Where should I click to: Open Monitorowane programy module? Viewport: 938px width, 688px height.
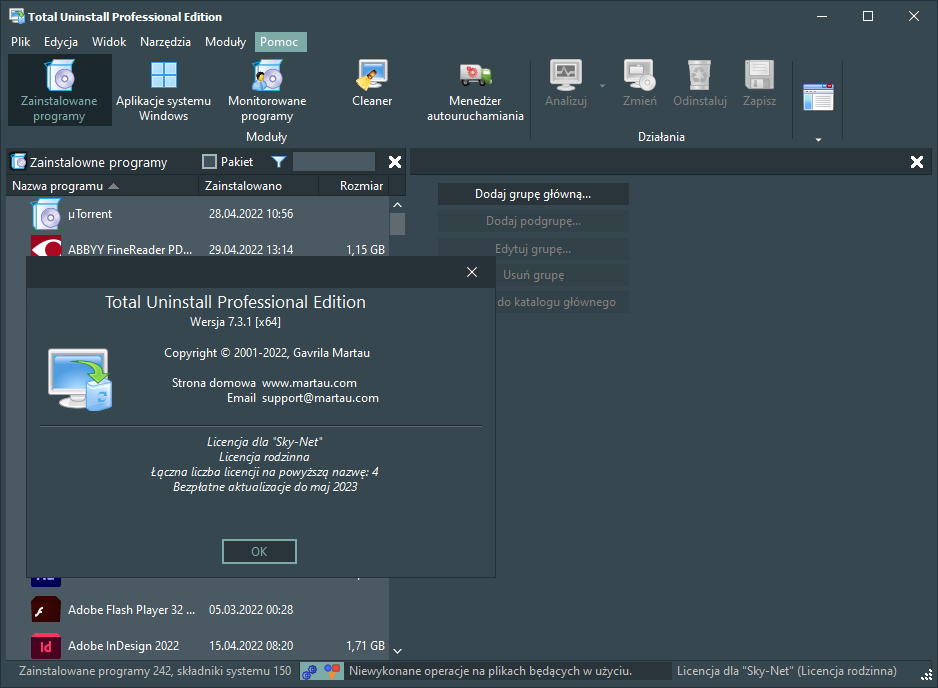267,90
